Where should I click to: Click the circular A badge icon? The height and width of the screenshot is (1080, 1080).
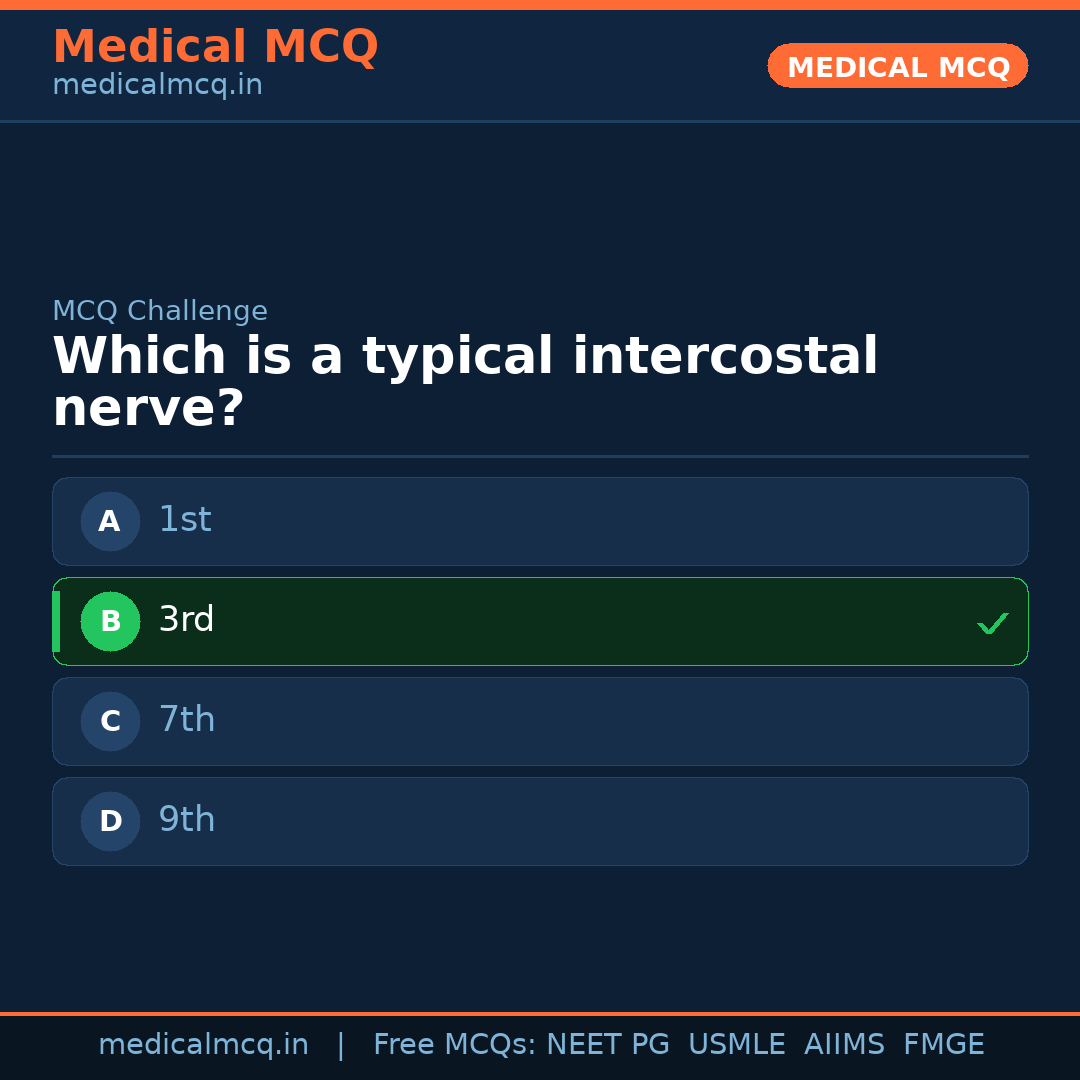pos(110,521)
